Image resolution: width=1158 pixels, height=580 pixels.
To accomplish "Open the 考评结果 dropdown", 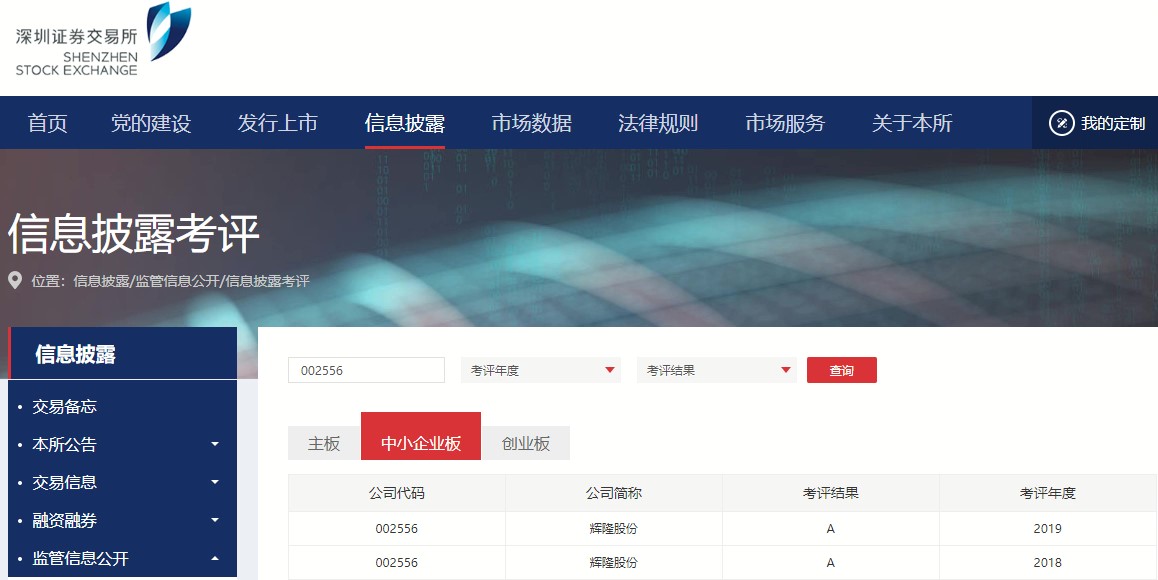I will (x=716, y=370).
